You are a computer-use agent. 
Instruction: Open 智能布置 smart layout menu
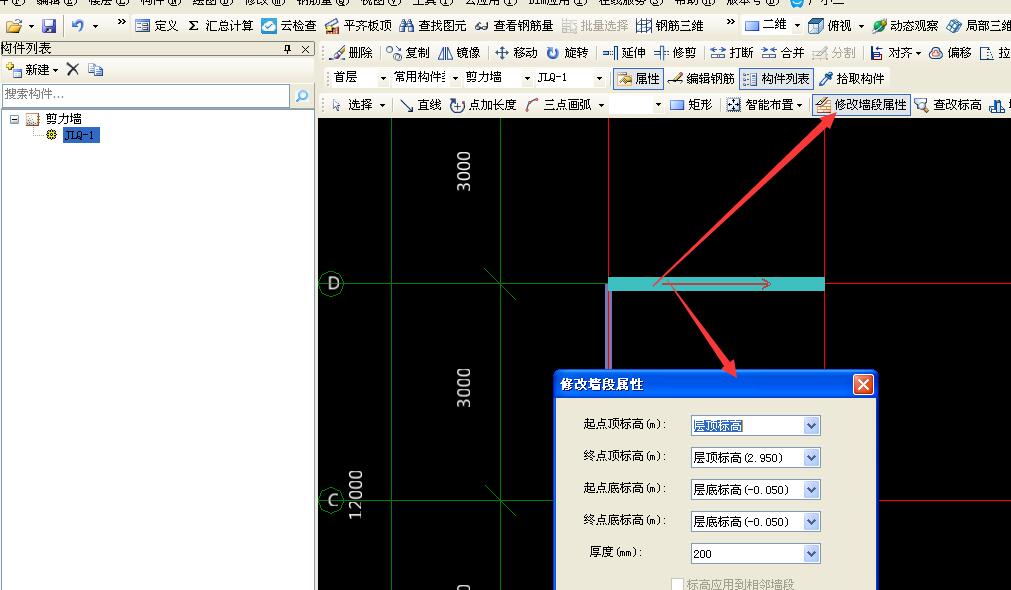(764, 104)
